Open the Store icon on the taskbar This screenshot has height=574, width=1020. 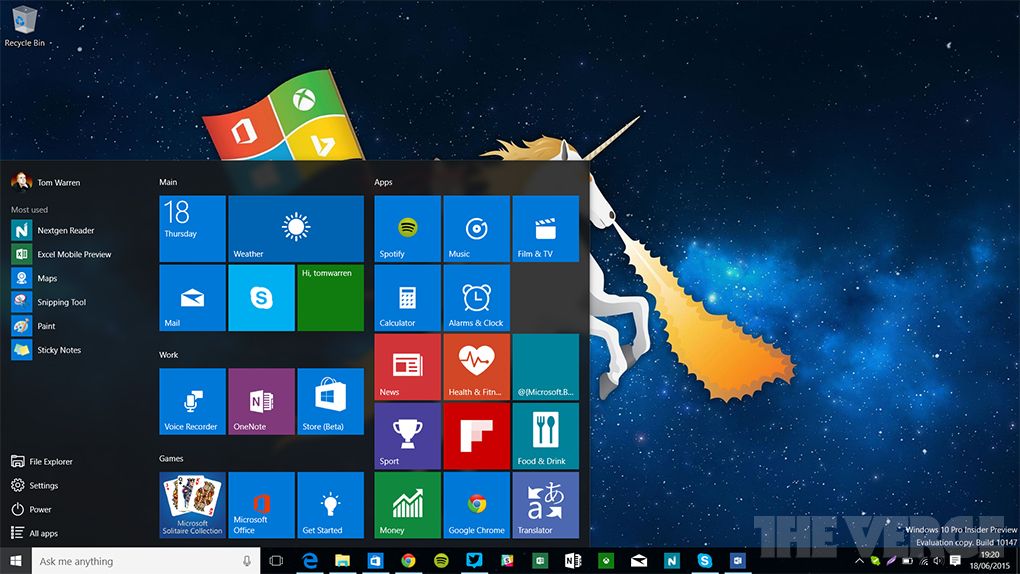(x=375, y=561)
